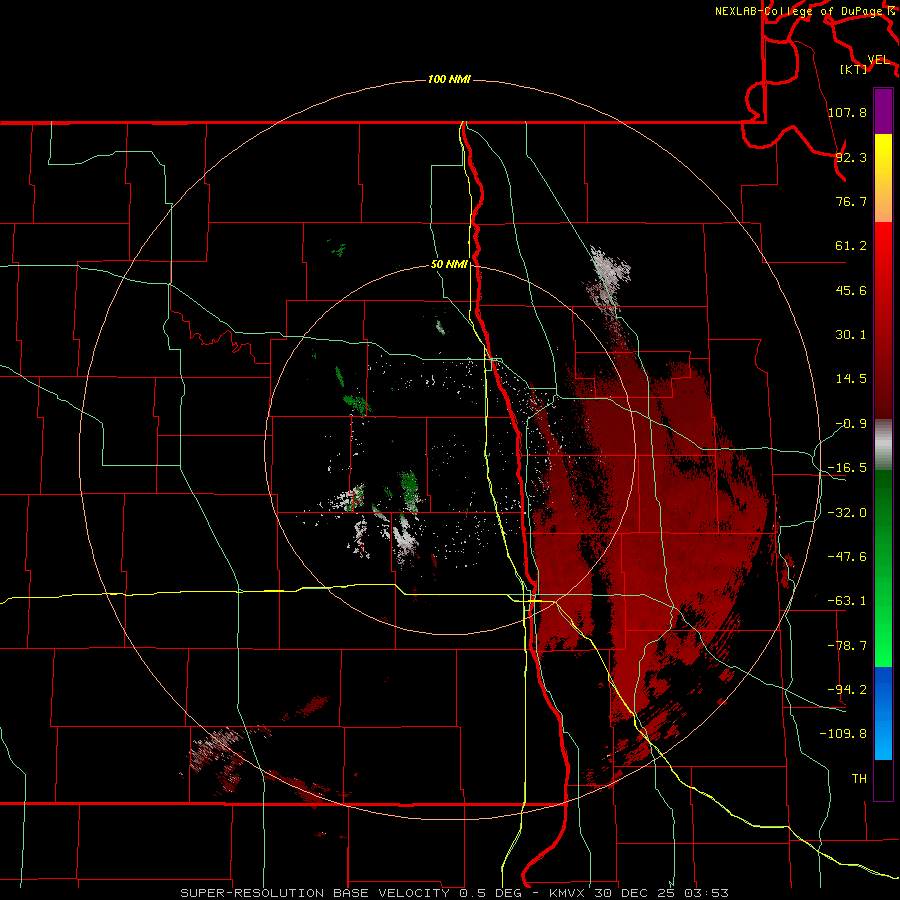Screen dimensions: 900x900
Task: Click the blue segment of the color bar
Action: pos(883,713)
